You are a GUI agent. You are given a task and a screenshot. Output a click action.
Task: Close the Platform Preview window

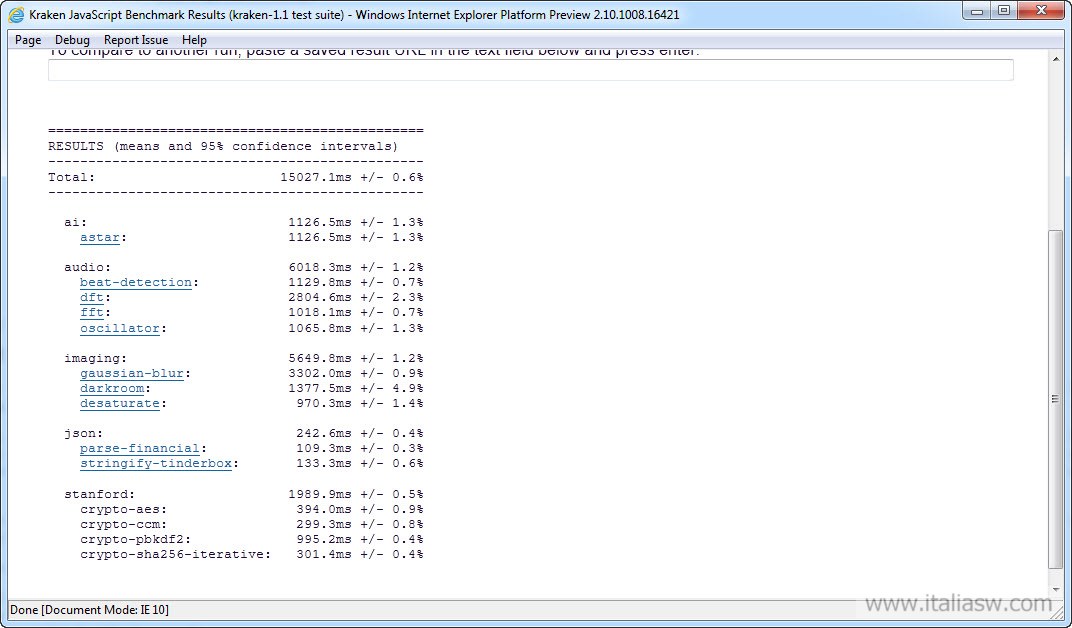tap(1041, 11)
